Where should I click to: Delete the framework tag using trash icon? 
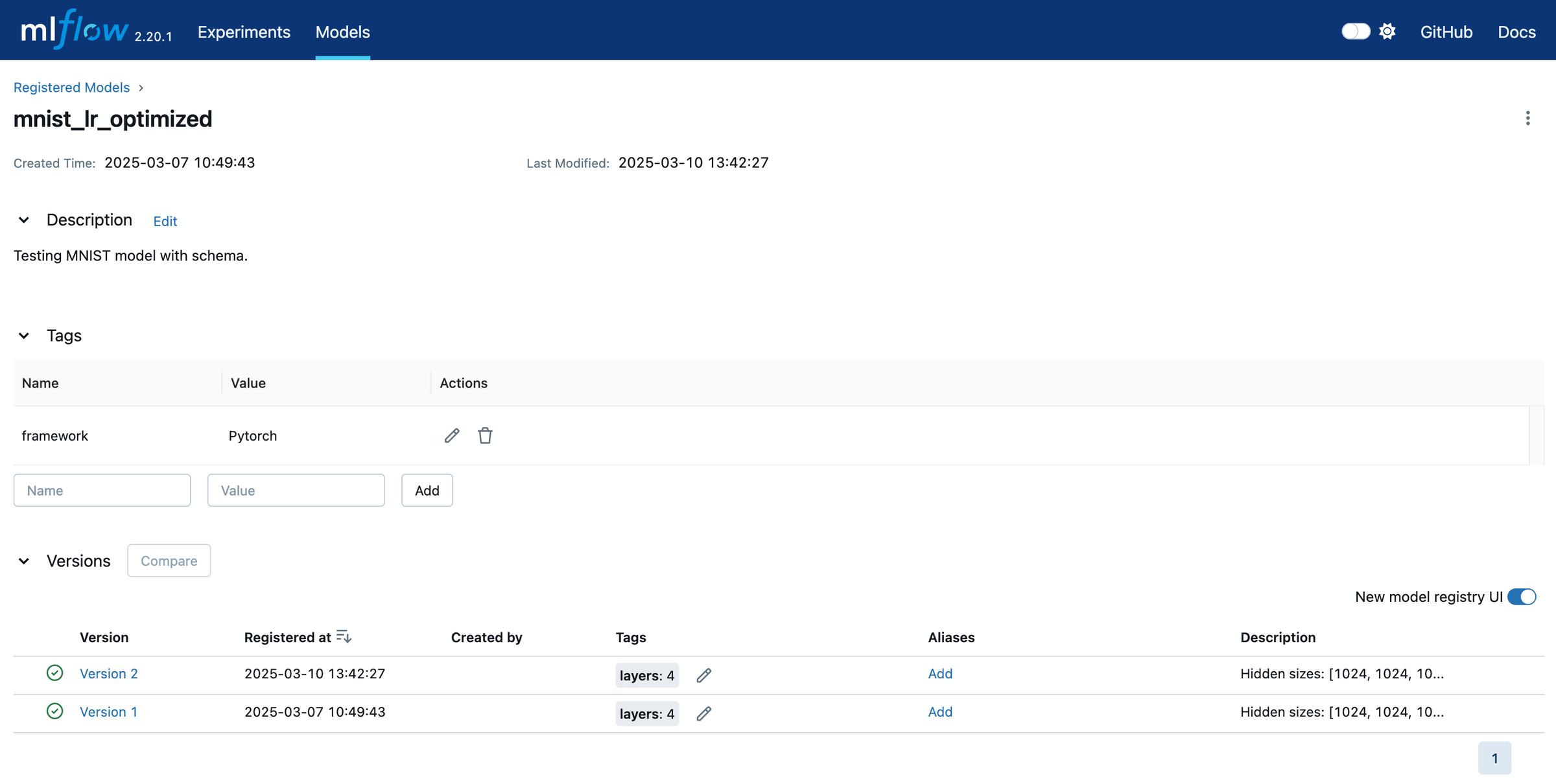click(485, 435)
